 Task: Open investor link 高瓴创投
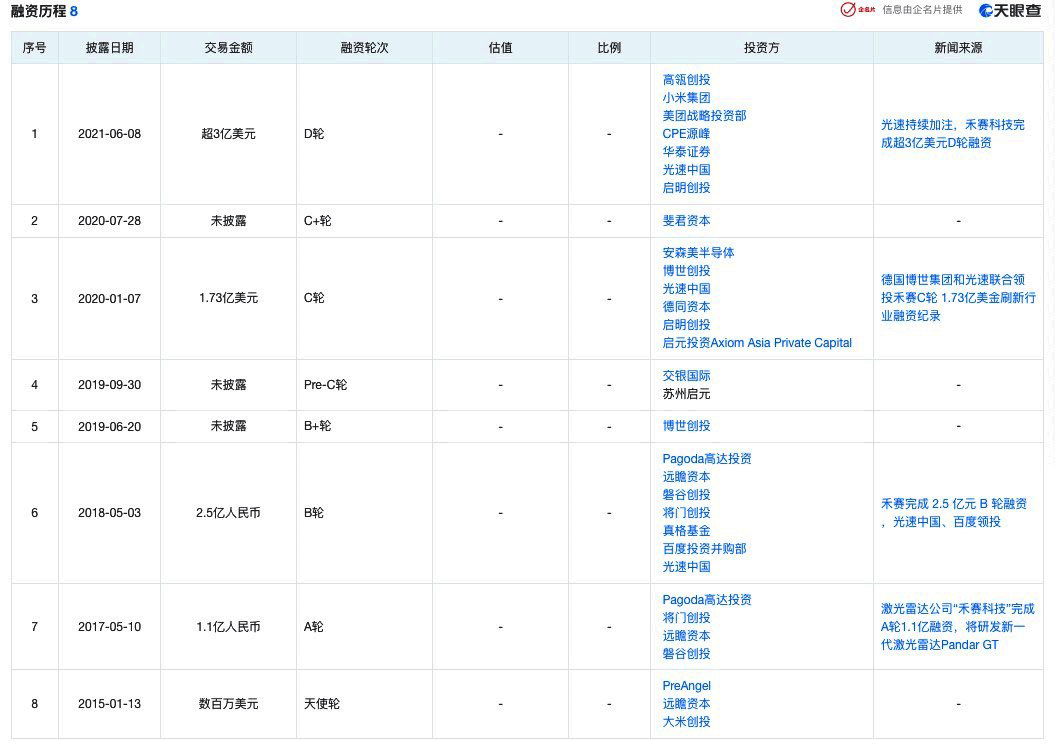(686, 80)
